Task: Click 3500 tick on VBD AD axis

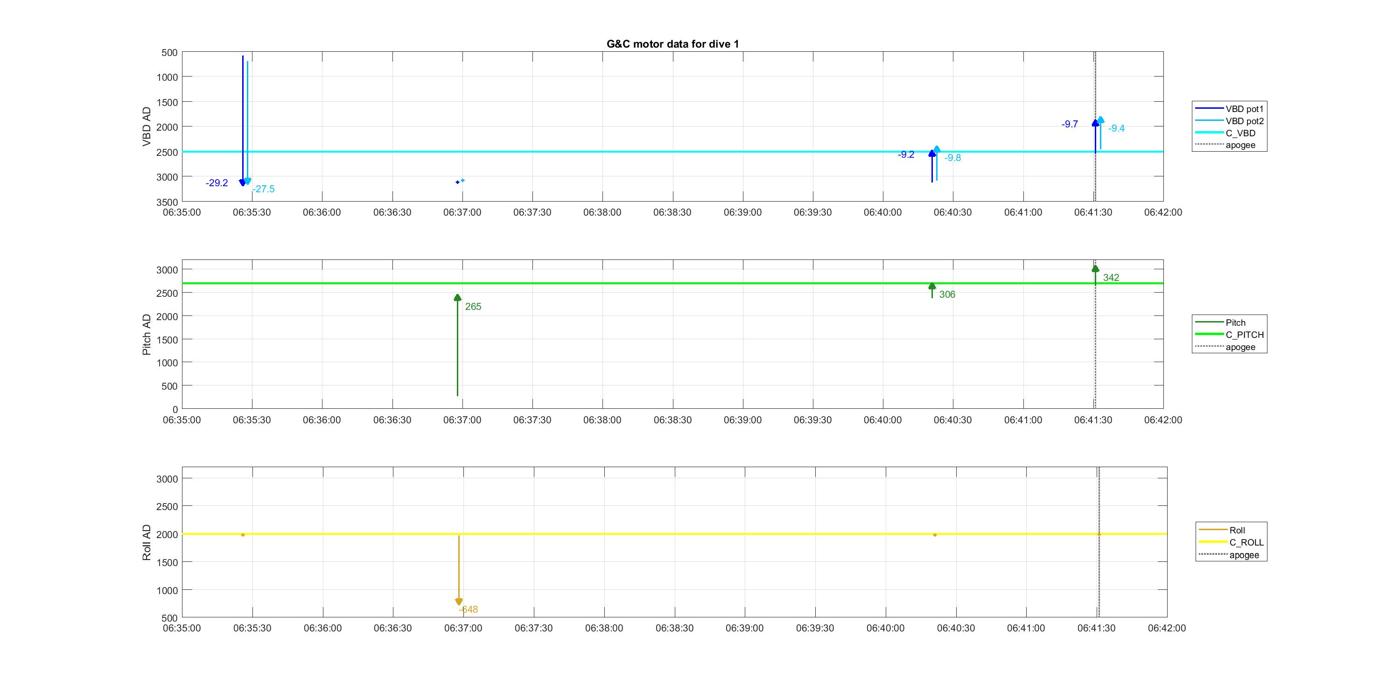Action: pos(166,202)
